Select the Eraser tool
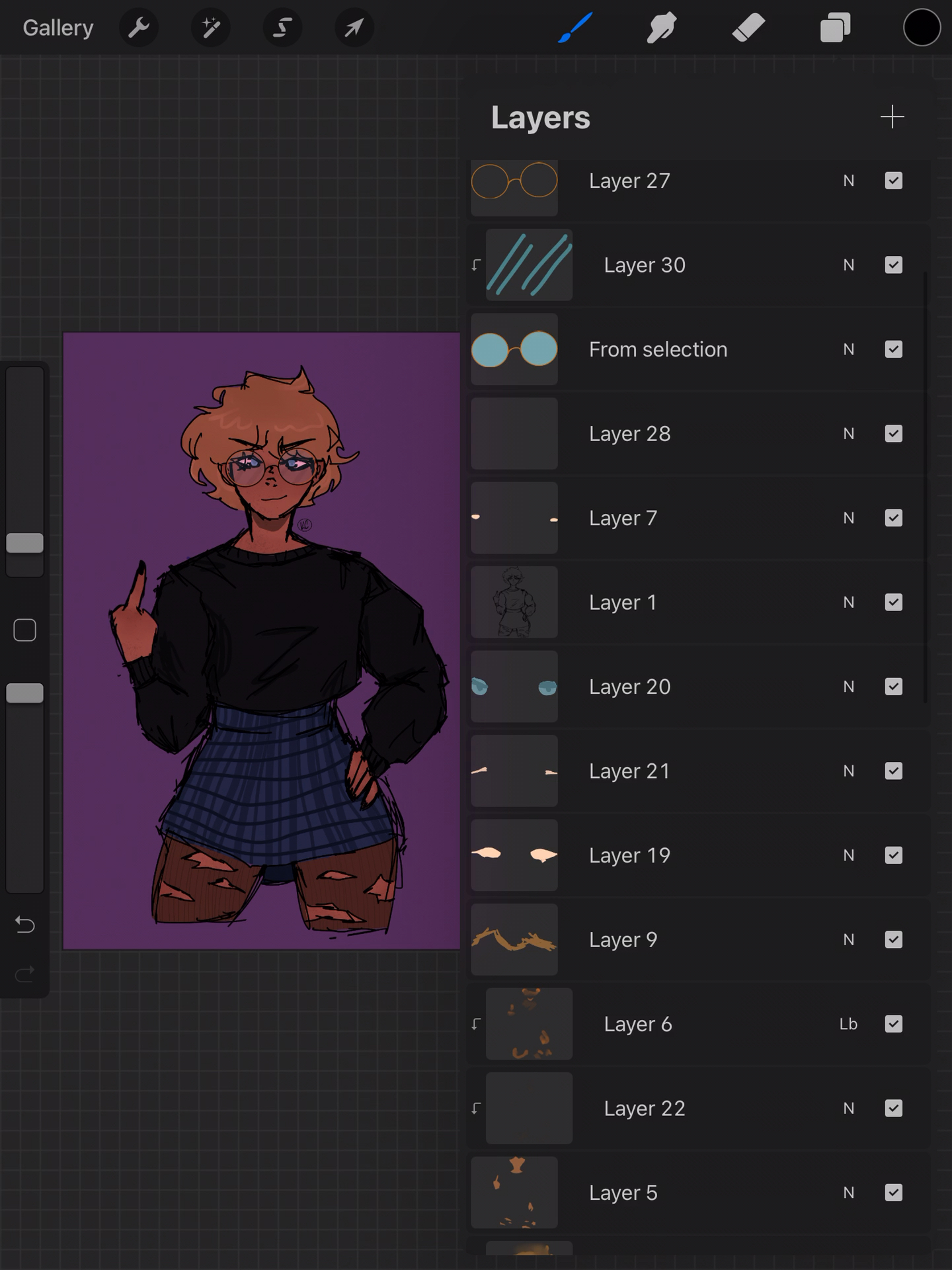This screenshot has height=1270, width=952. point(748,28)
